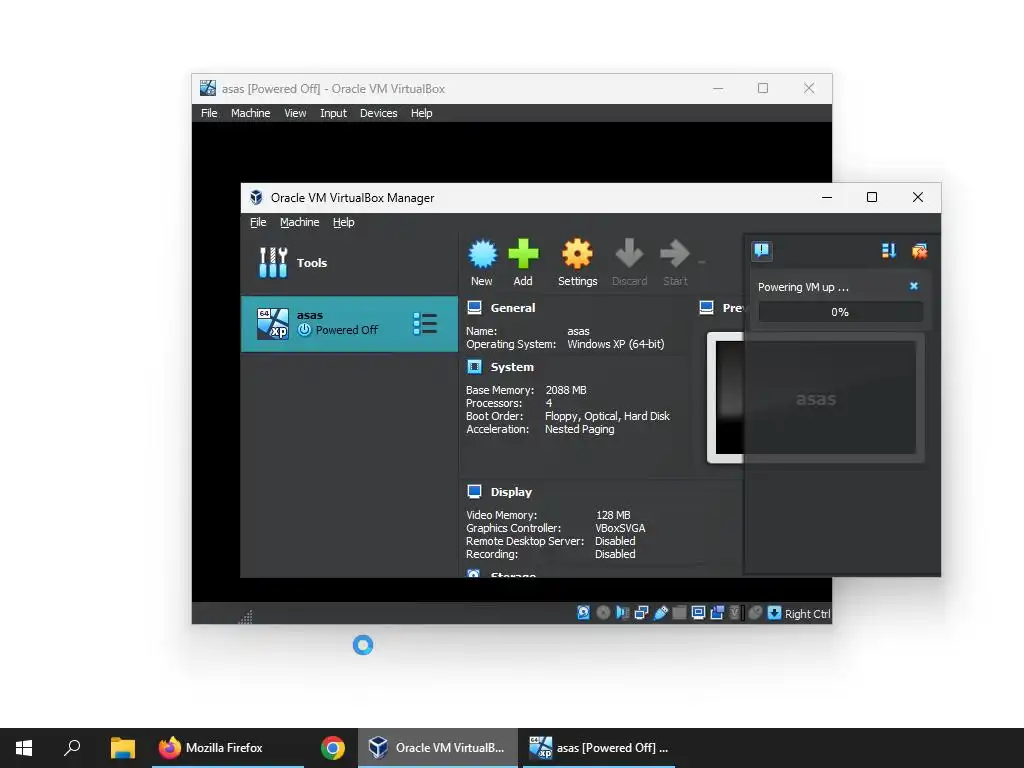Open Machine menu in VirtualBox Manager
1024x768 pixels.
(x=300, y=222)
